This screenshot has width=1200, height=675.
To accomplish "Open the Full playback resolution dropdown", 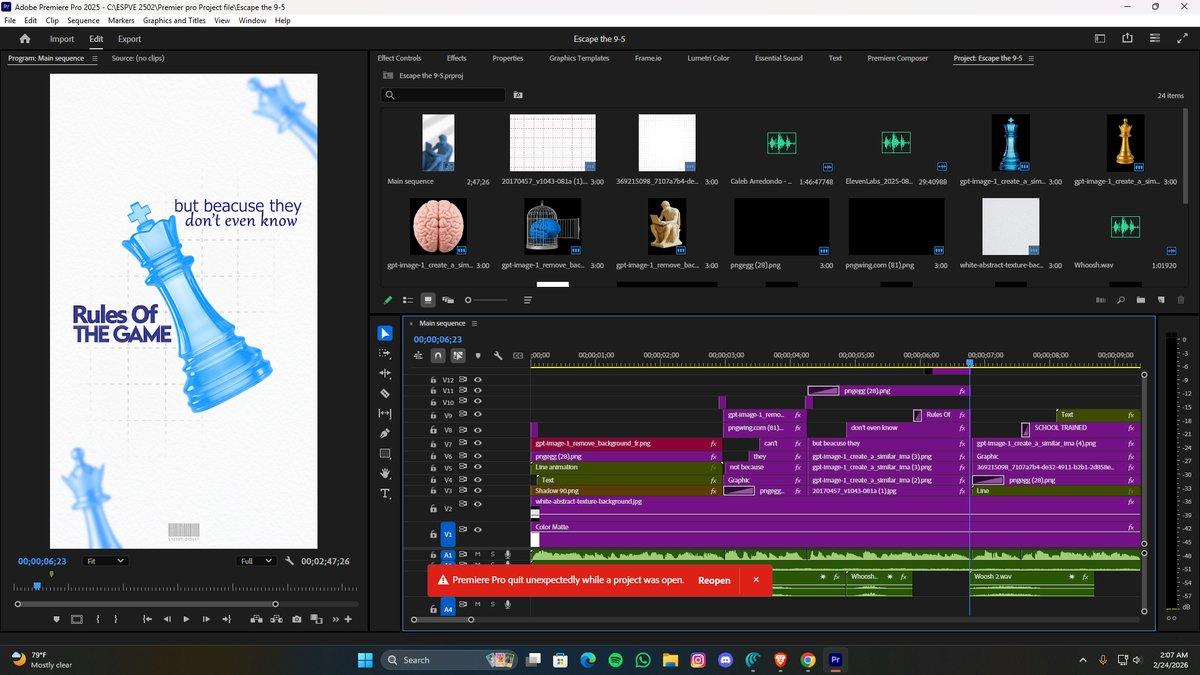I will (x=256, y=561).
